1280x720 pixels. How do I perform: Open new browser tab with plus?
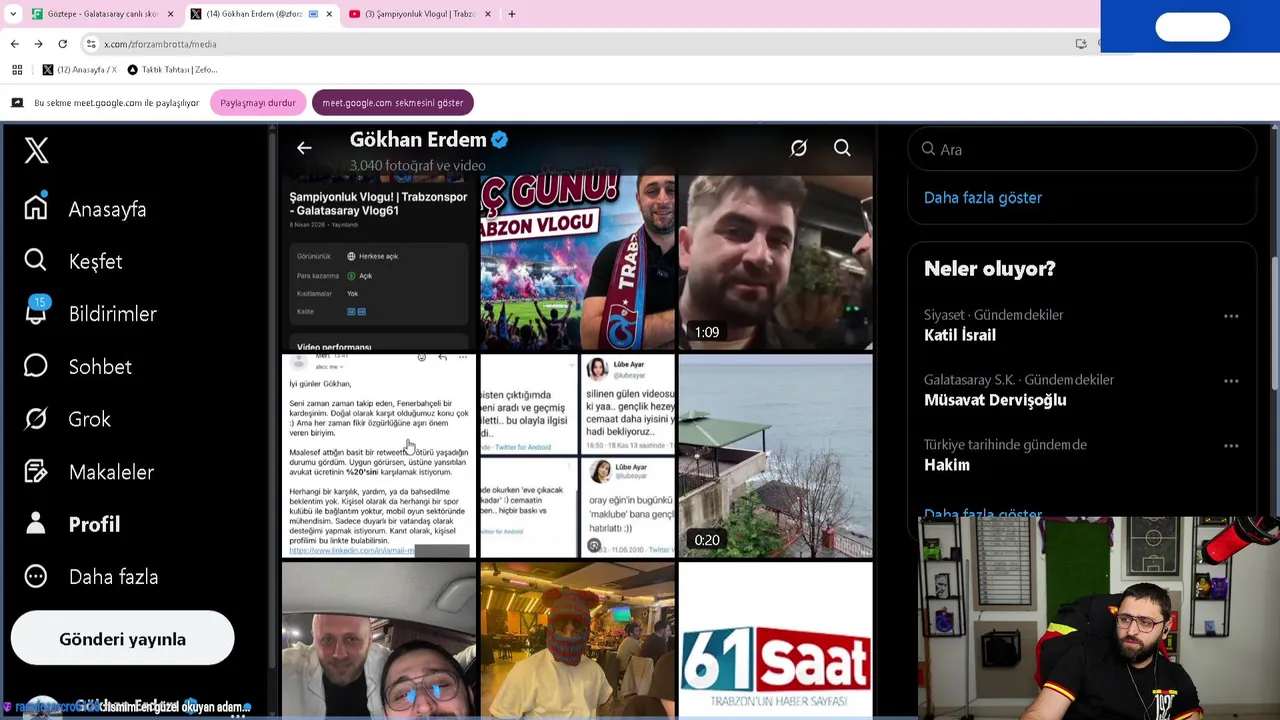tap(511, 14)
